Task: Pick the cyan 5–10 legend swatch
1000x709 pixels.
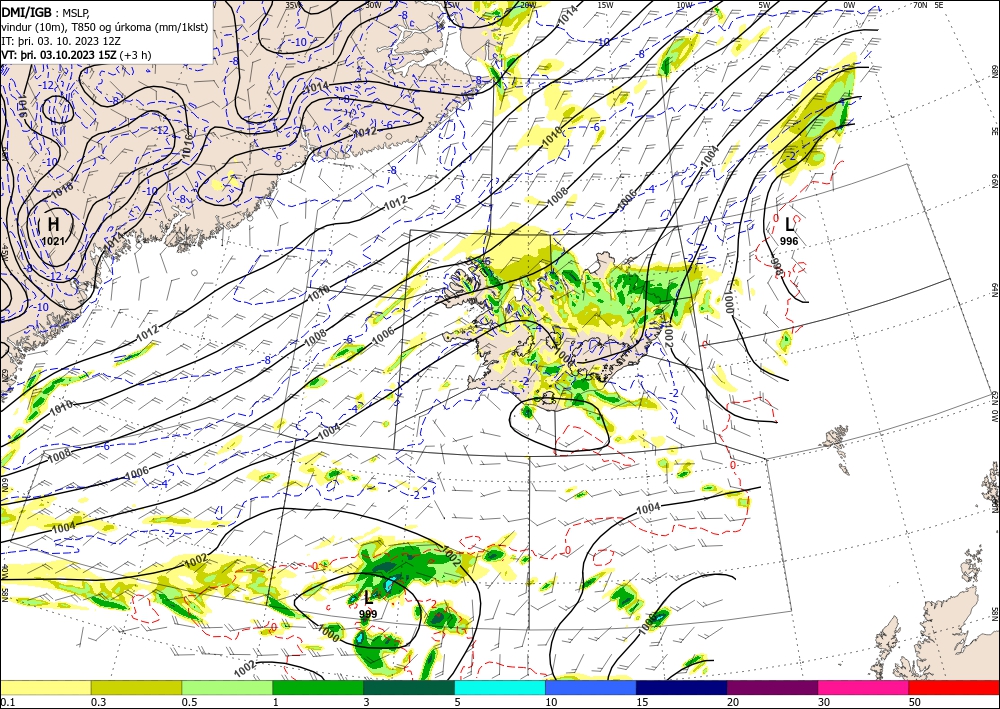Action: tap(500, 687)
